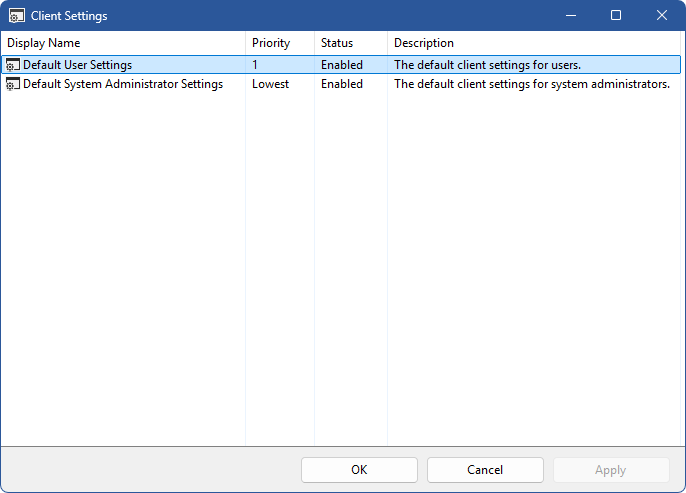The width and height of the screenshot is (686, 493).
Task: Close the Client Settings dialog
Action: [x=662, y=16]
